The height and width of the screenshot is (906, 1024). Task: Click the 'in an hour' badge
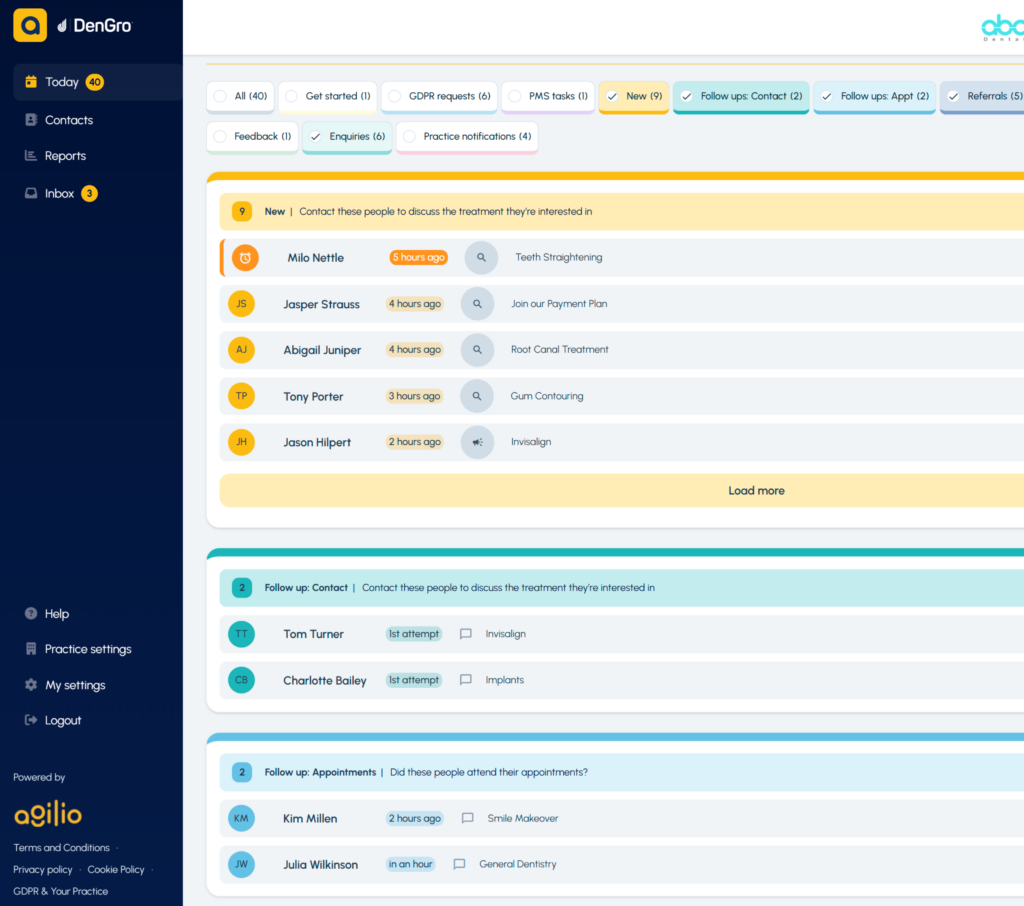410,864
